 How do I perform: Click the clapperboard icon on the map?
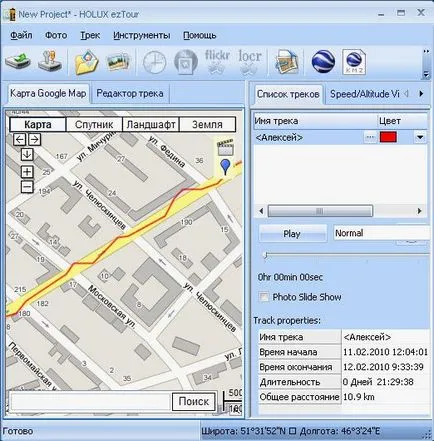225,148
